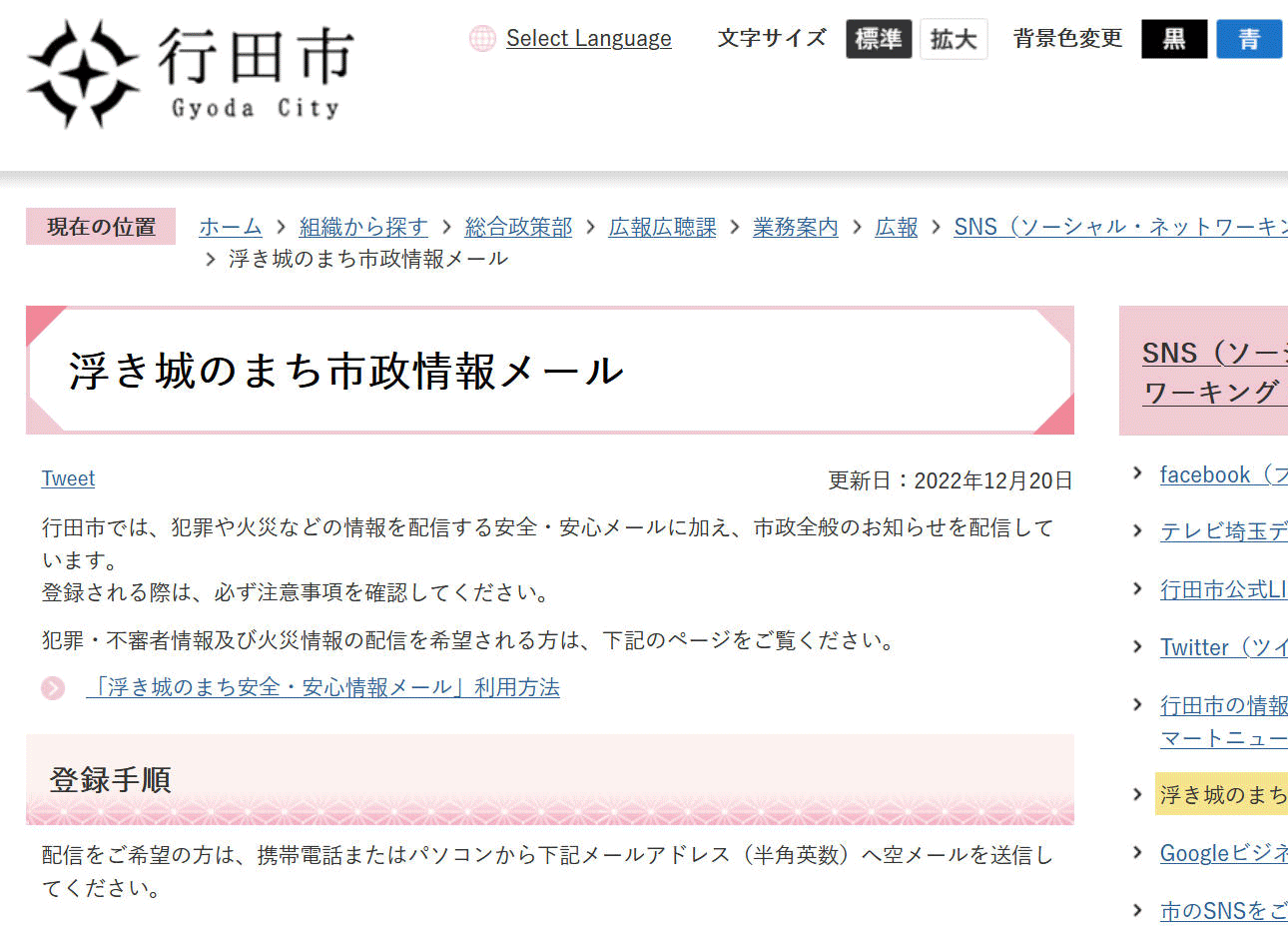Set text size to 標準

(878, 39)
